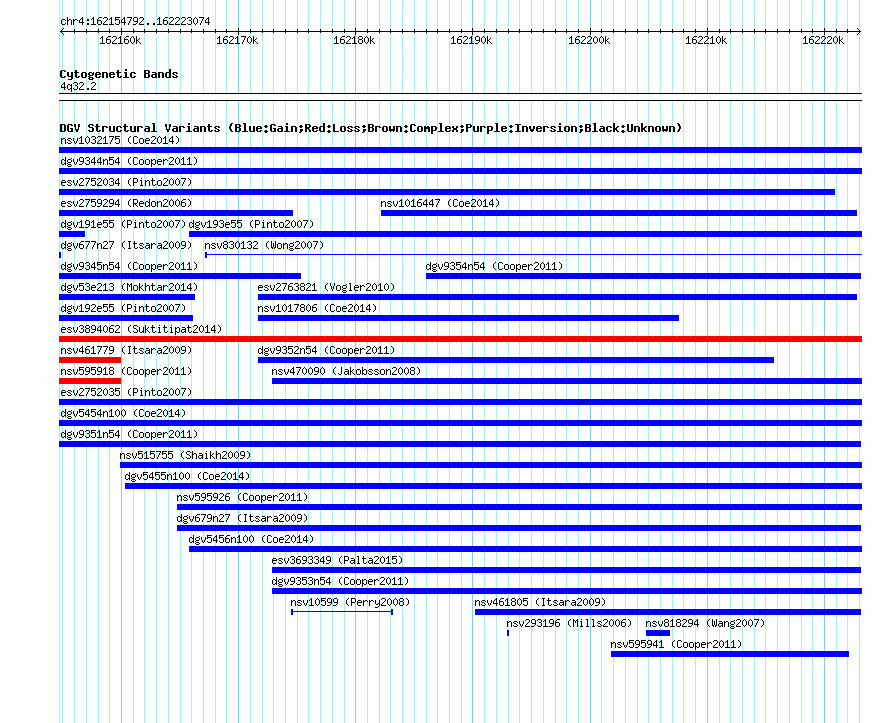The width and height of the screenshot is (890, 723).
Task: Select the red nsv461779 loss bar
Action: pyautogui.click(x=90, y=360)
